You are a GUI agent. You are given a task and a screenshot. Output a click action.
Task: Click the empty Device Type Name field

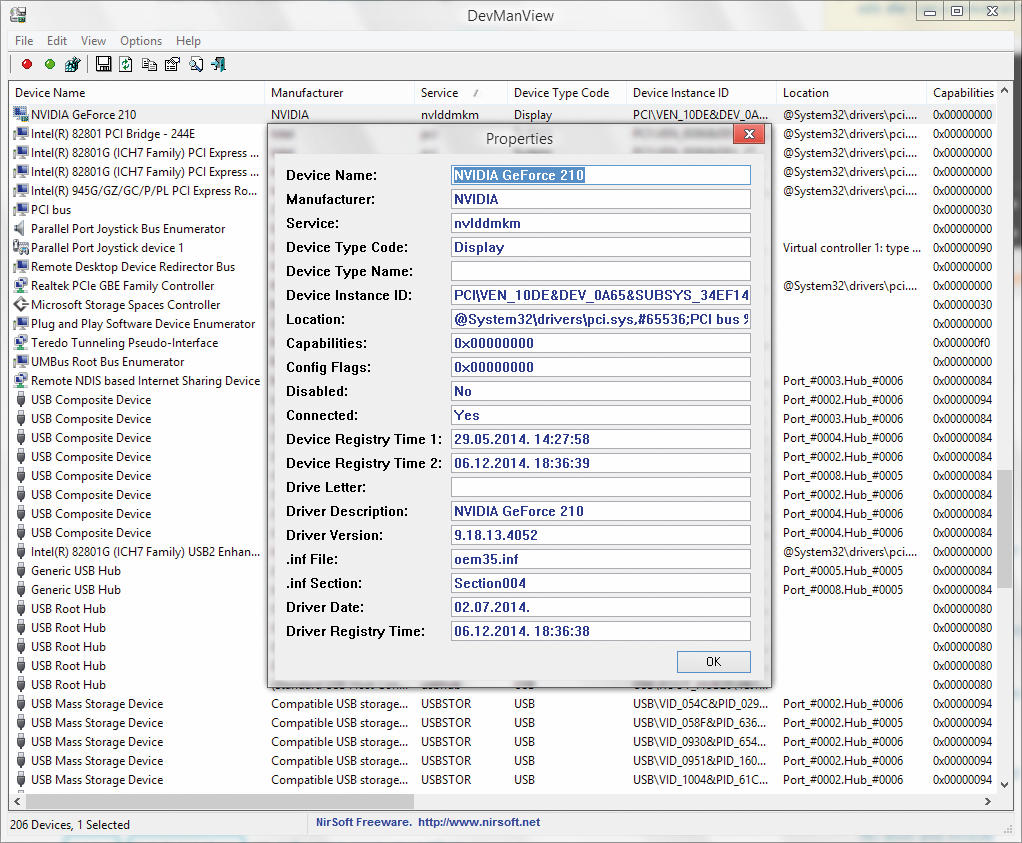600,271
